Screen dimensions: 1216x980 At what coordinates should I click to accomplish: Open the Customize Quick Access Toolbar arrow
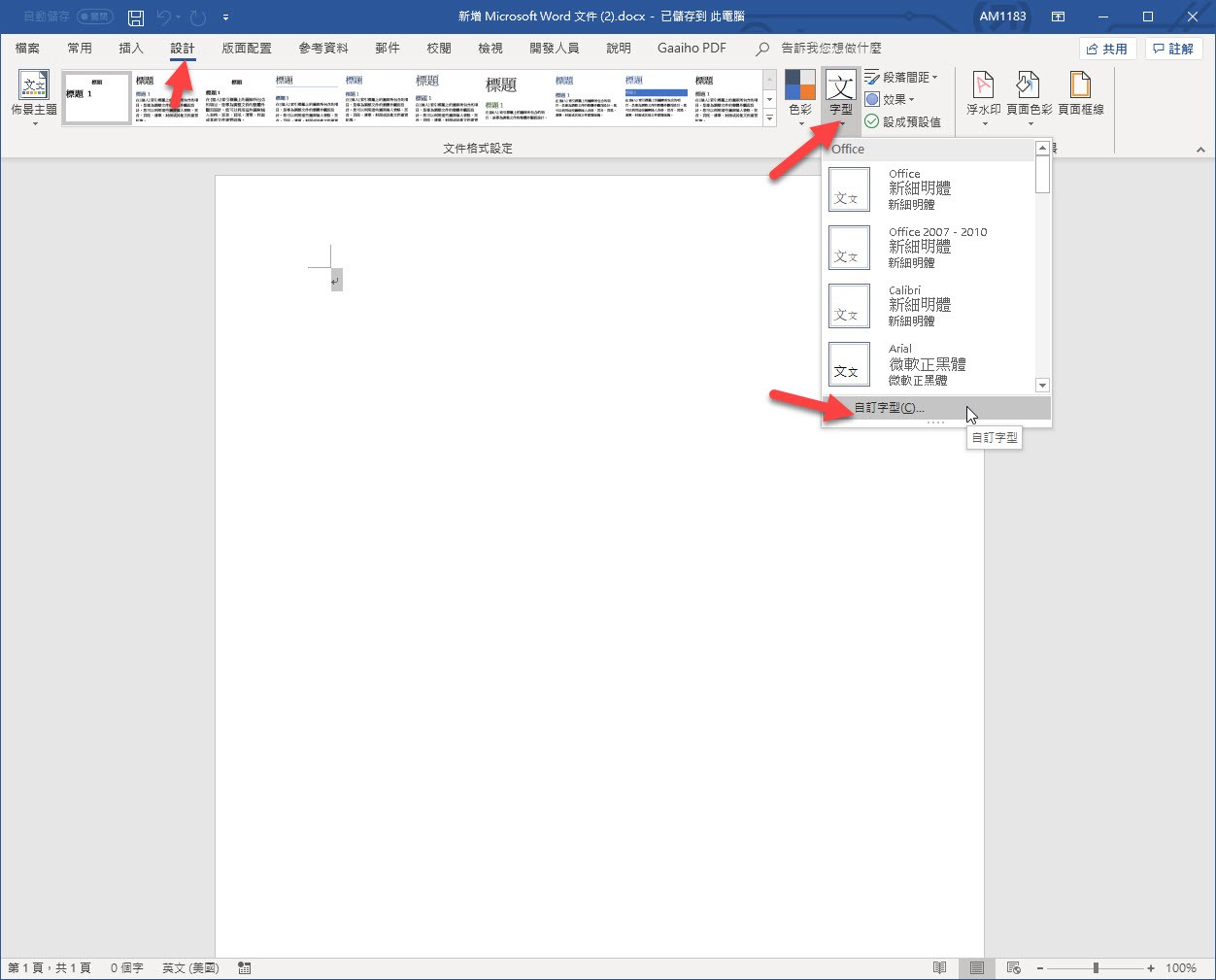click(x=225, y=17)
